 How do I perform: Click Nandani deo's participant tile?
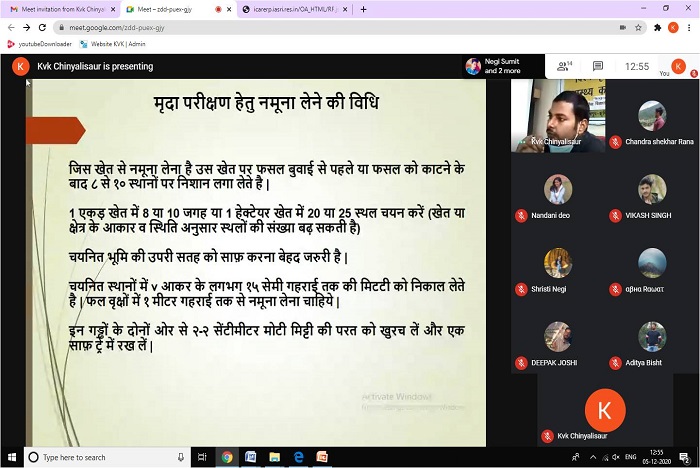[558, 195]
